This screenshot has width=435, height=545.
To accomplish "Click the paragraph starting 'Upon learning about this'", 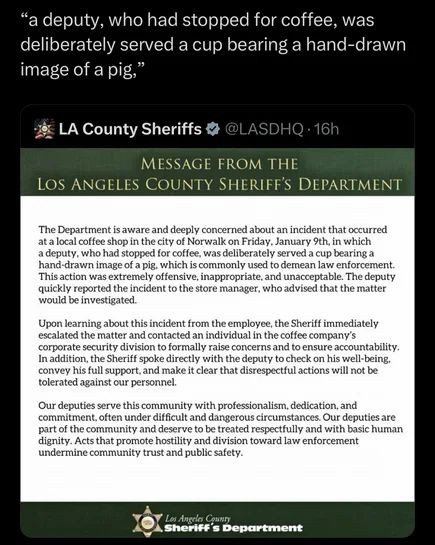I will 219,353.
